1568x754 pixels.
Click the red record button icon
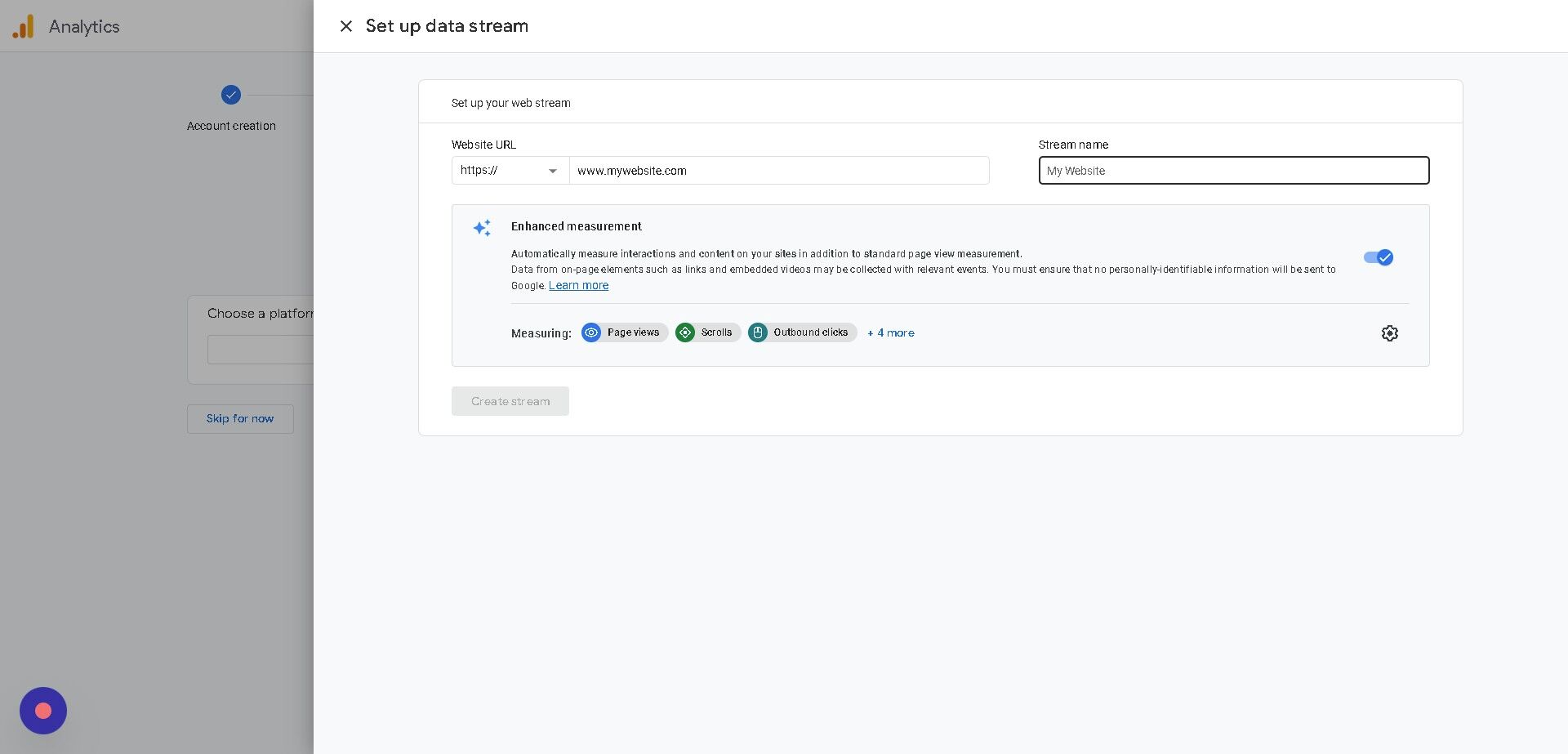43,711
